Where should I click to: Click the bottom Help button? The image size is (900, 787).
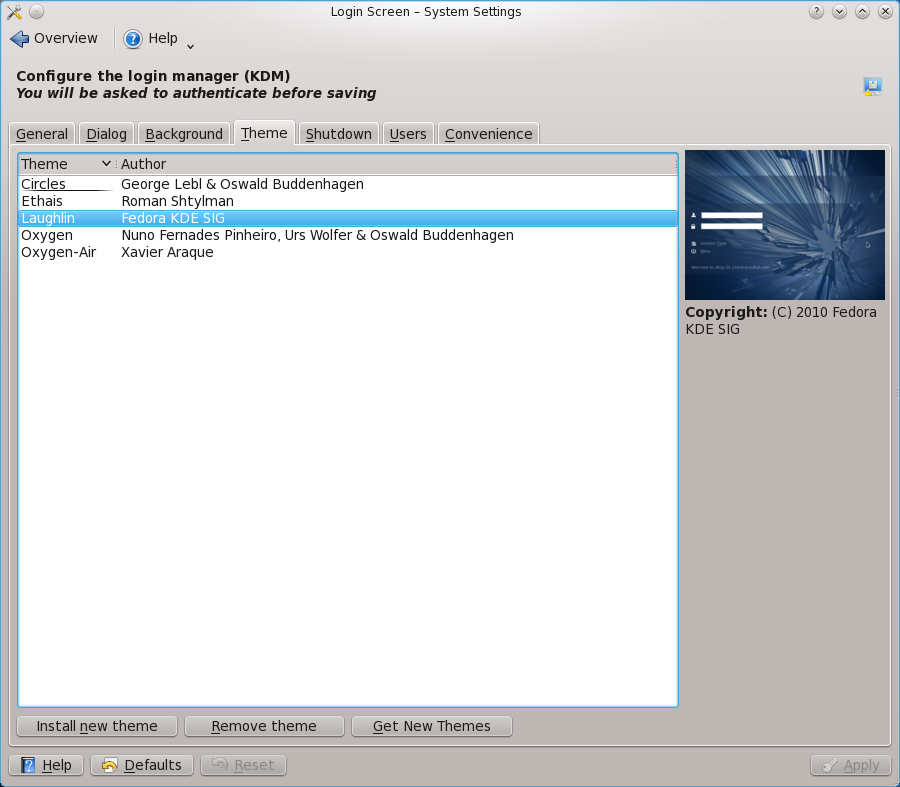pos(46,765)
